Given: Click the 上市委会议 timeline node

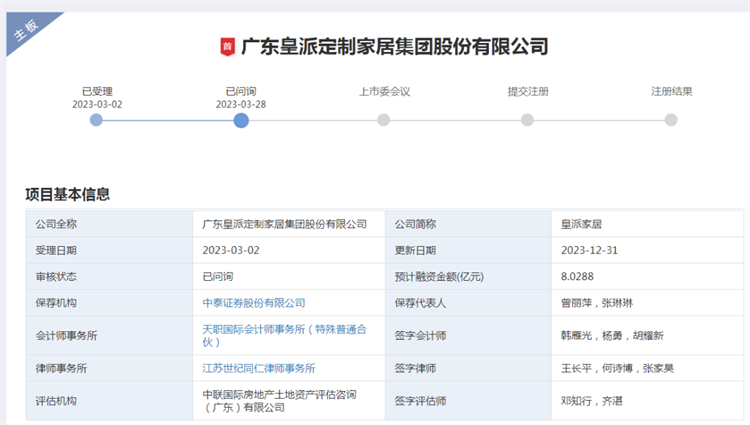Looking at the screenshot, I should pyautogui.click(x=384, y=120).
